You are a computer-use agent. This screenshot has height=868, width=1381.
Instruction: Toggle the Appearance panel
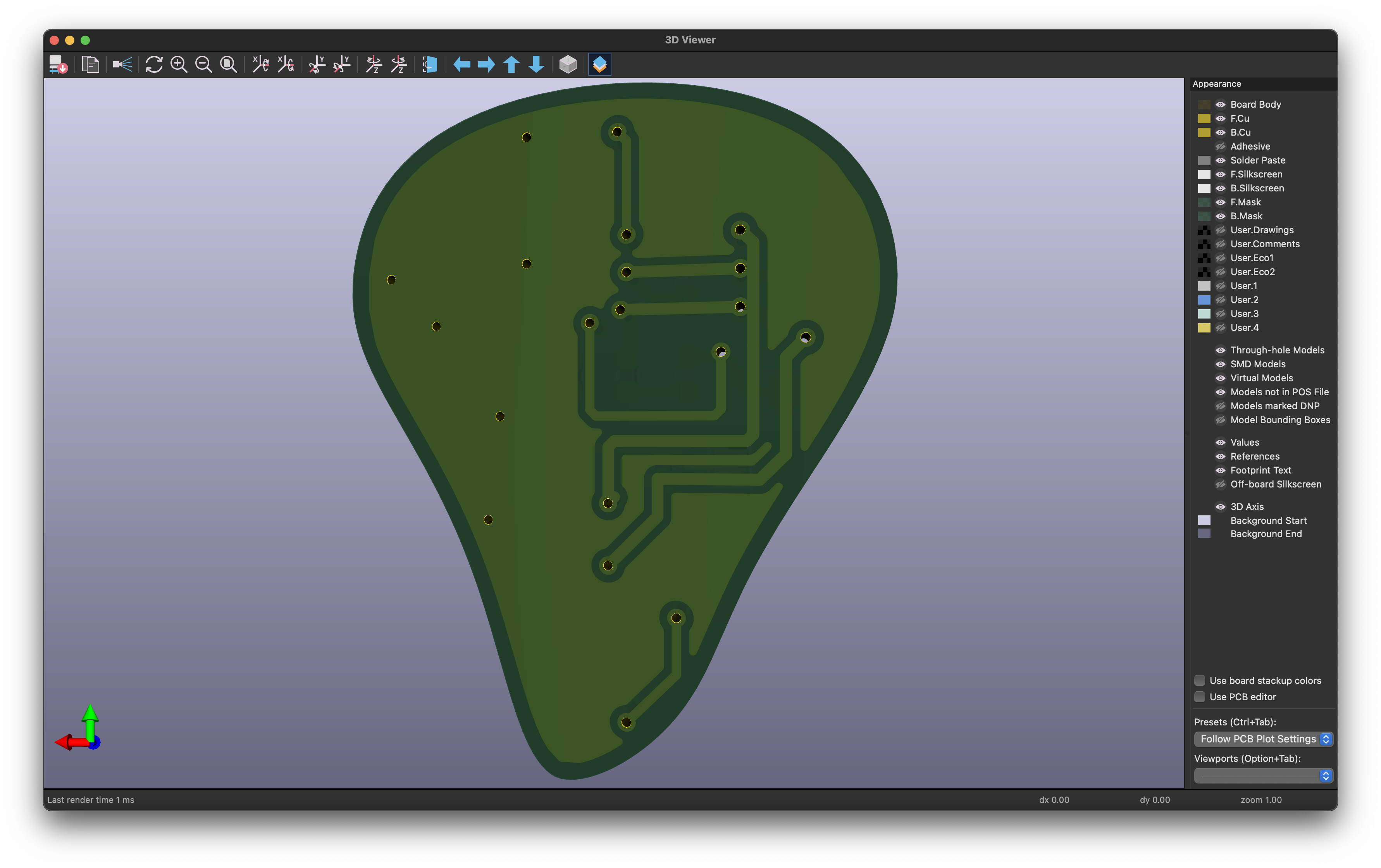click(599, 64)
